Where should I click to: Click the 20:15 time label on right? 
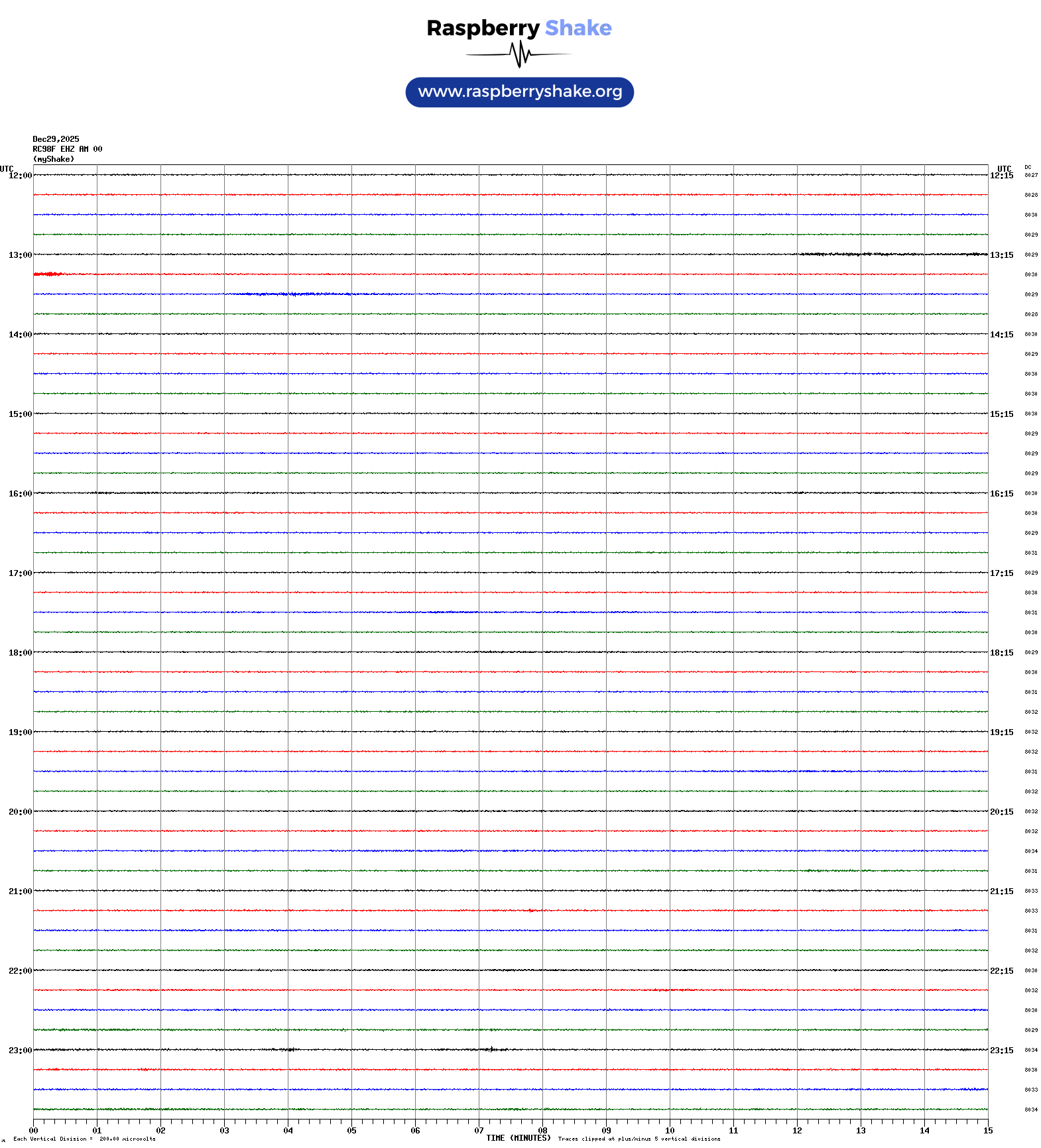click(x=1001, y=812)
